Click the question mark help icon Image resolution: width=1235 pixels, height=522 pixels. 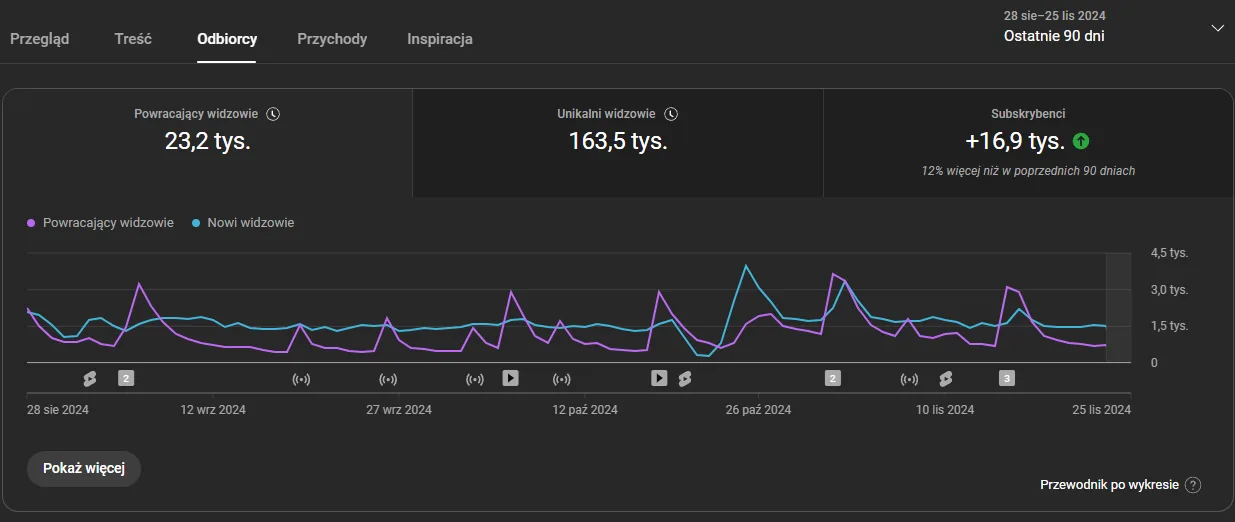pos(1192,485)
